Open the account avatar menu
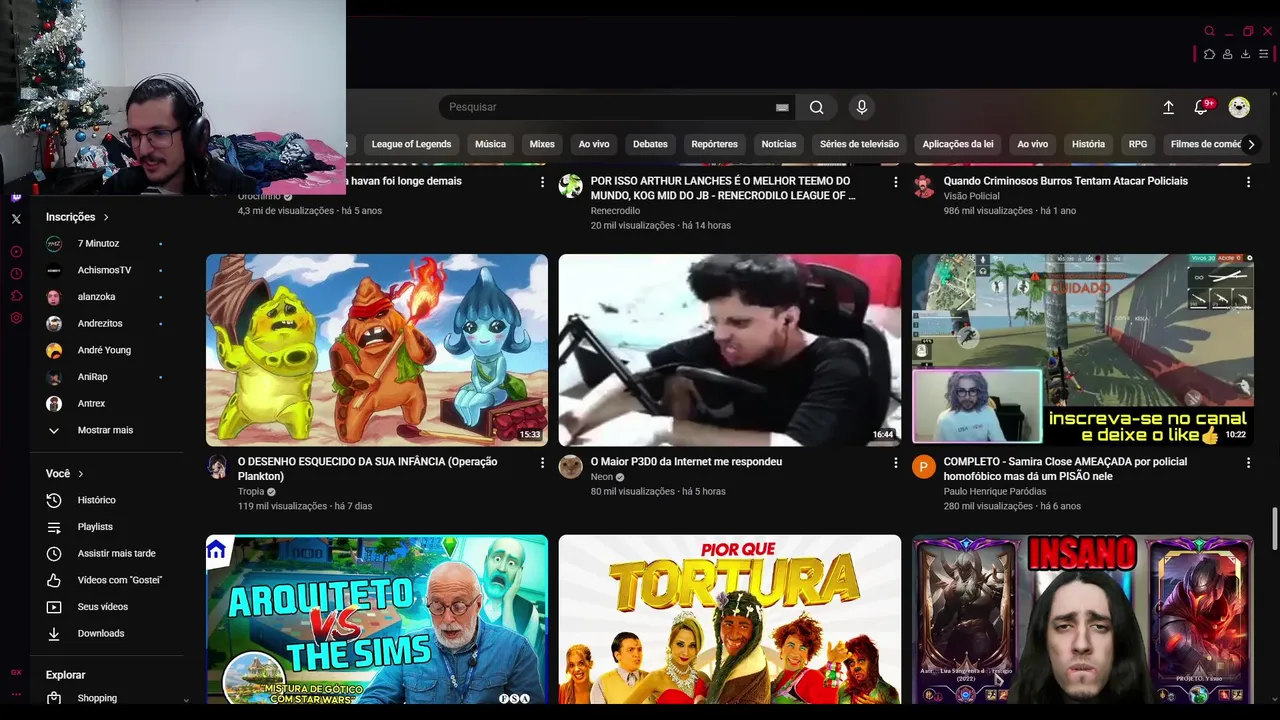This screenshot has height=720, width=1280. click(1239, 107)
